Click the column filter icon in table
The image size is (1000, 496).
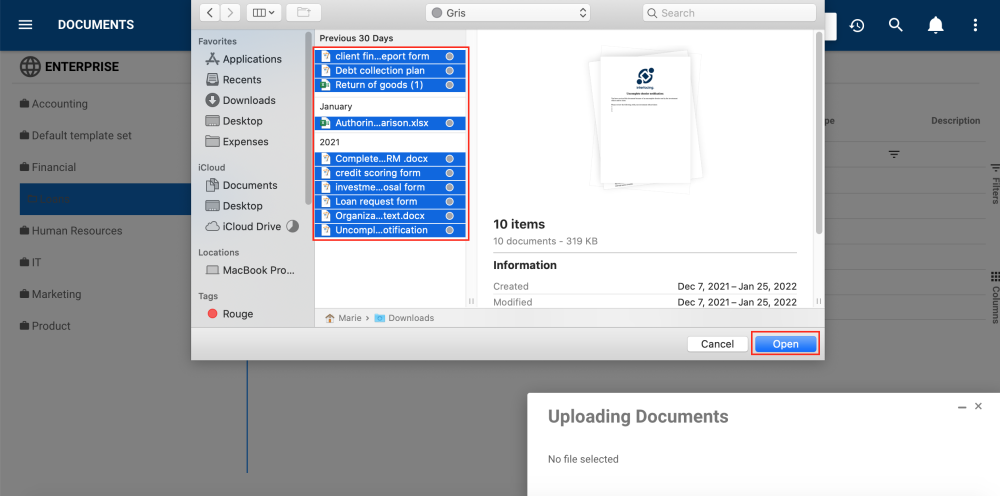pyautogui.click(x=894, y=154)
